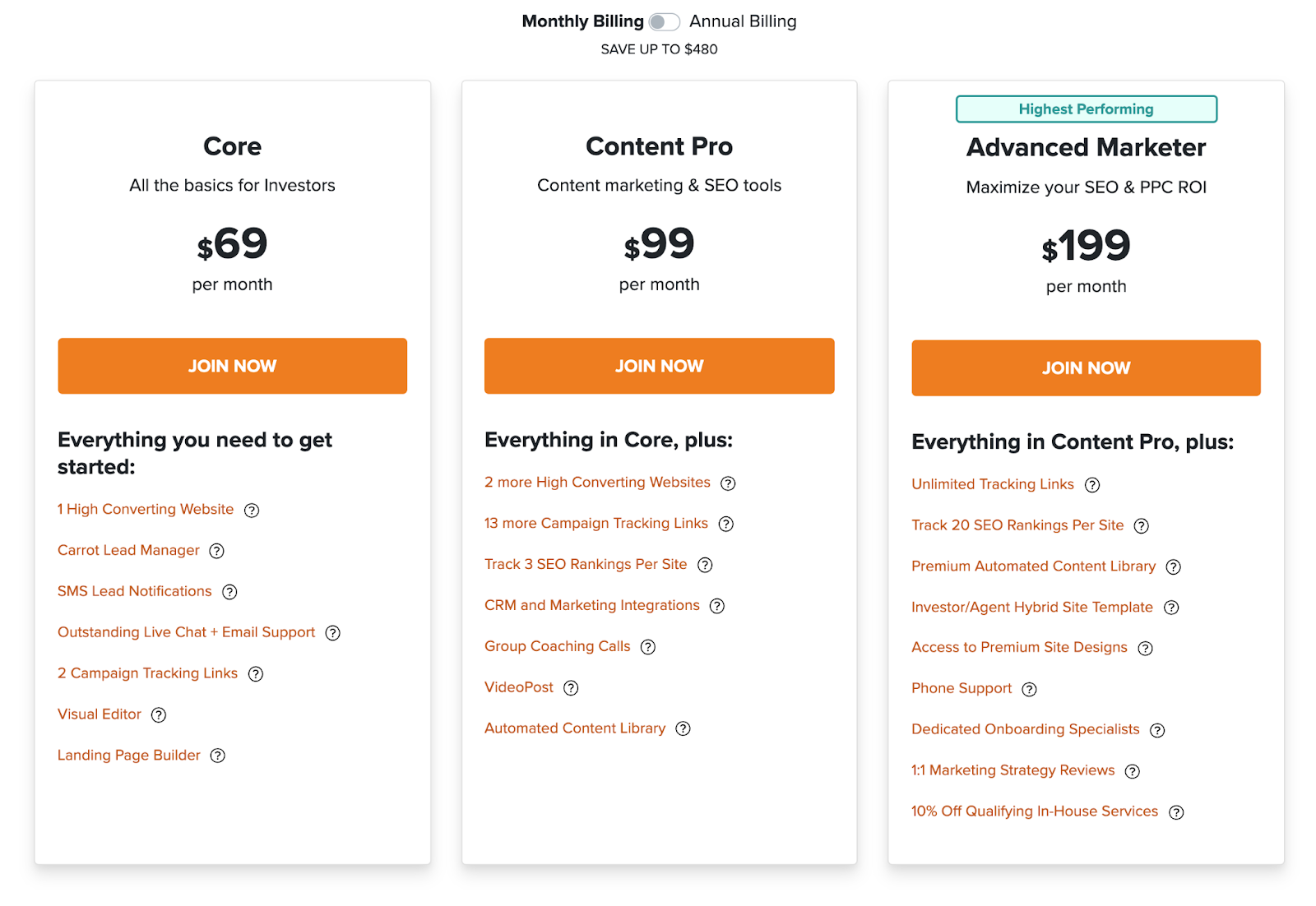Viewport: 1316px width, 906px height.
Task: Click help icon next to VideoPost
Action: (x=571, y=688)
